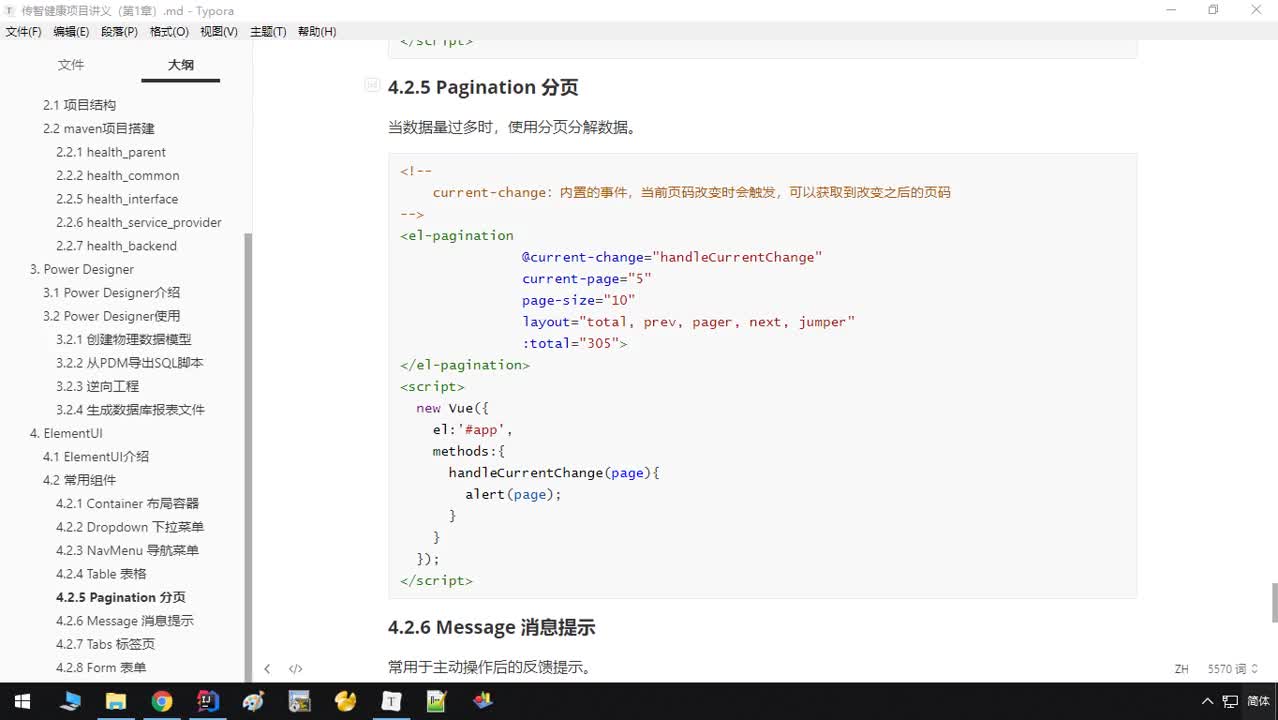1278x720 pixels.
Task: Click the 4.2.6 Message 消息提示 document heading
Action: click(x=491, y=628)
